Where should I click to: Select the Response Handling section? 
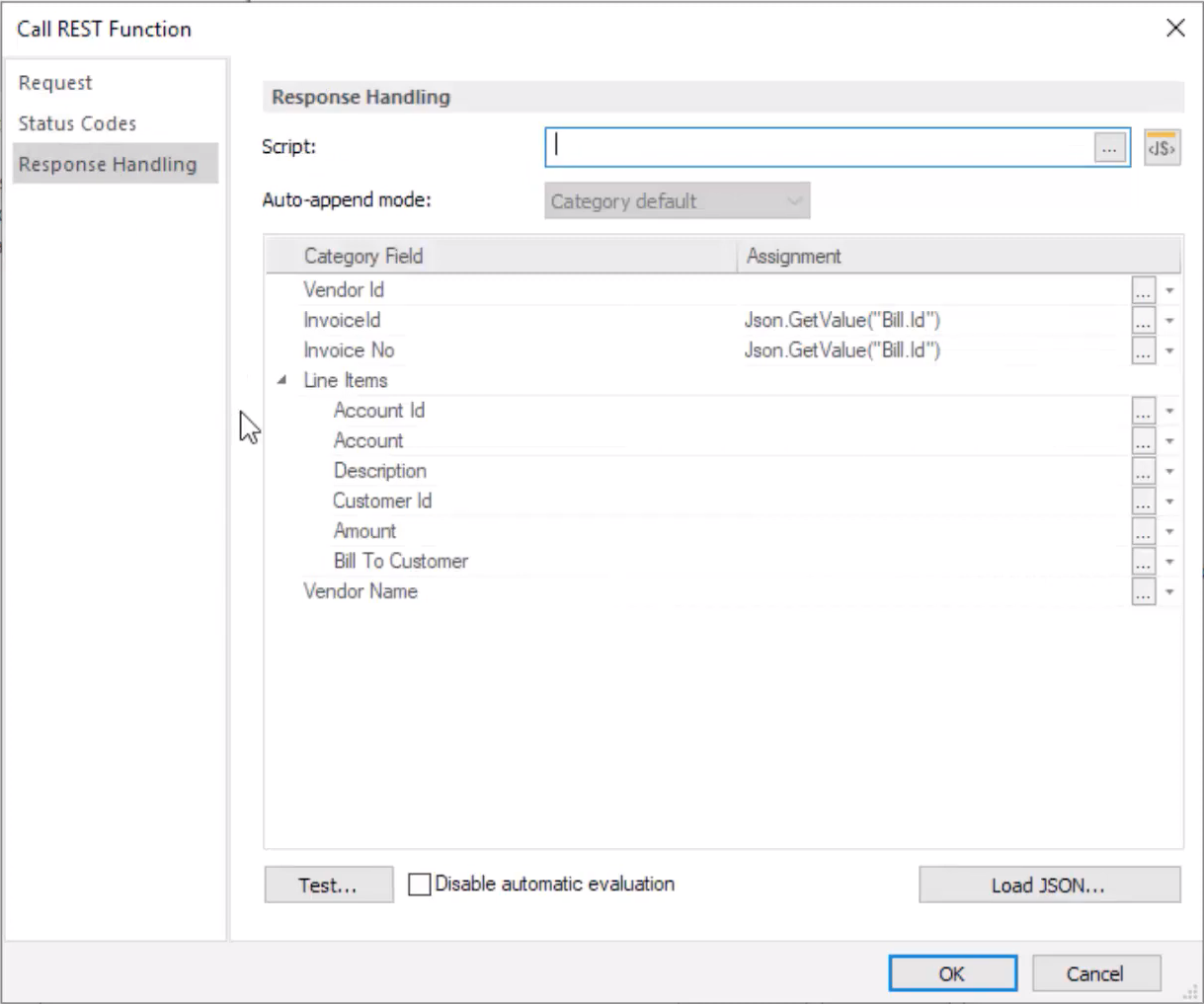[x=107, y=164]
